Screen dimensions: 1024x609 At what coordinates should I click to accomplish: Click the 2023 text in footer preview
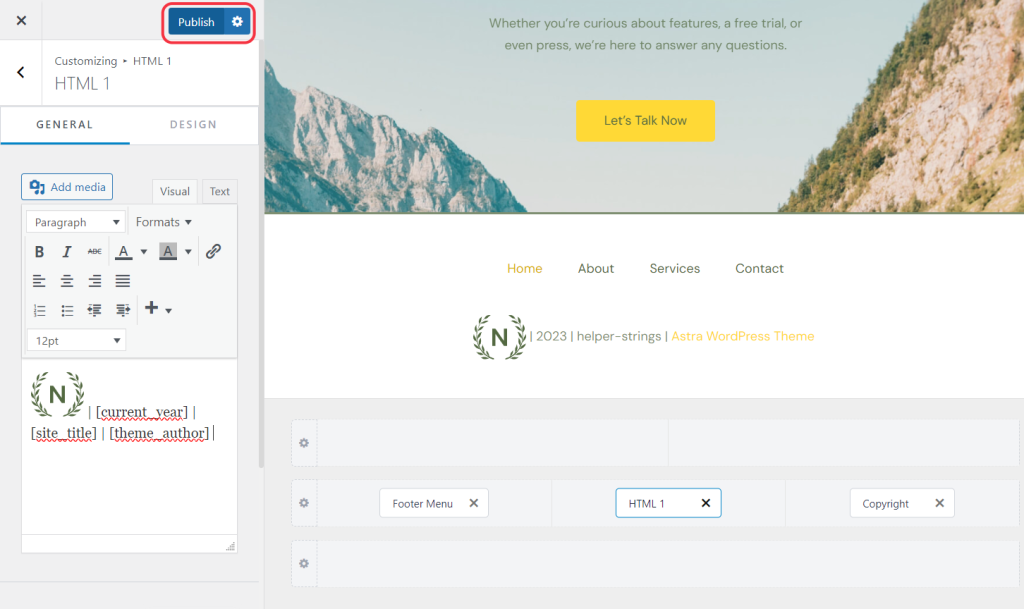[x=551, y=336]
